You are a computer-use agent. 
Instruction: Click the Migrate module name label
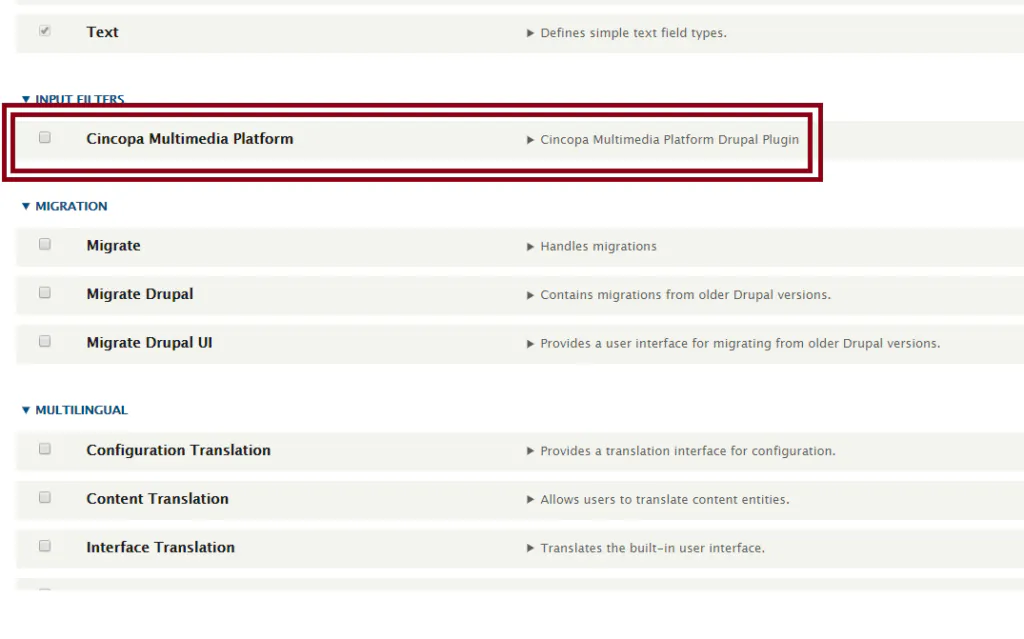(x=113, y=246)
